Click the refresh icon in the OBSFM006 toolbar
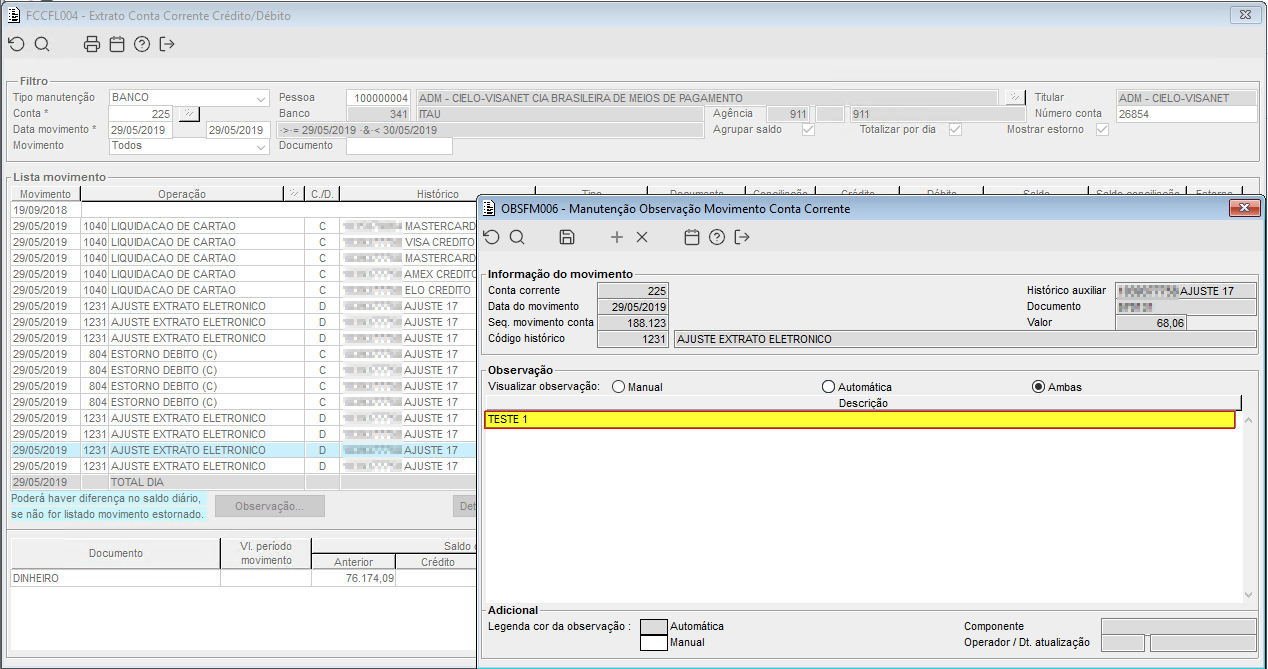Viewport: 1268px width, 669px height. click(x=491, y=237)
